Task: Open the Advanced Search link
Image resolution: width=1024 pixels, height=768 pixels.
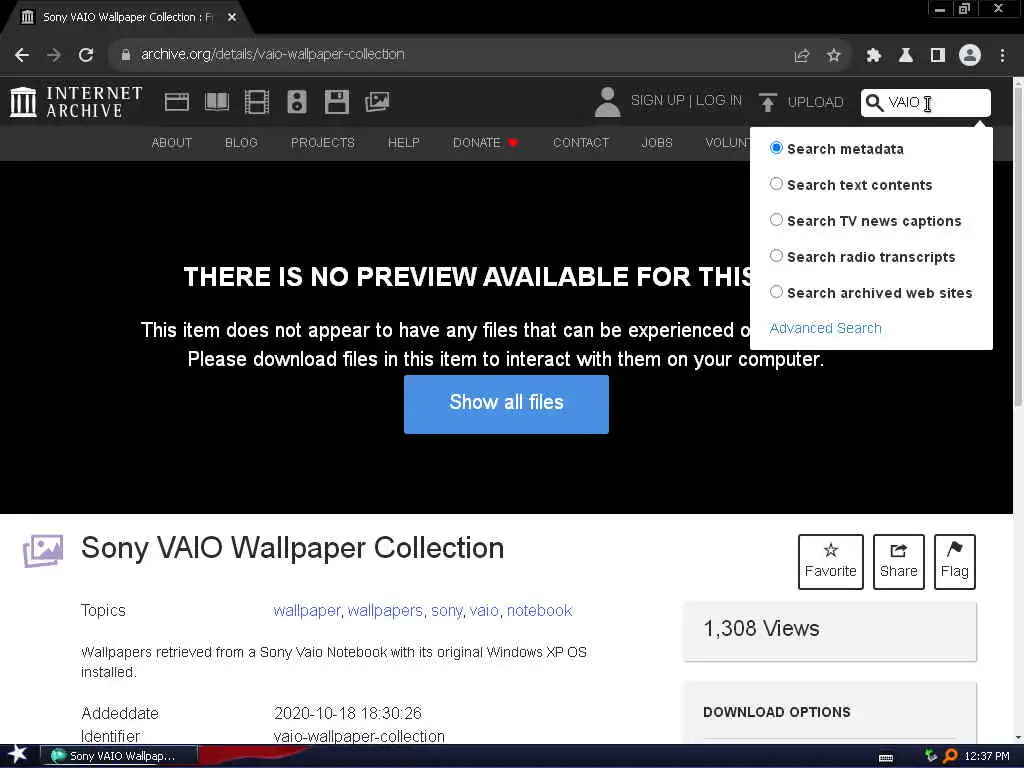Action: click(x=825, y=328)
